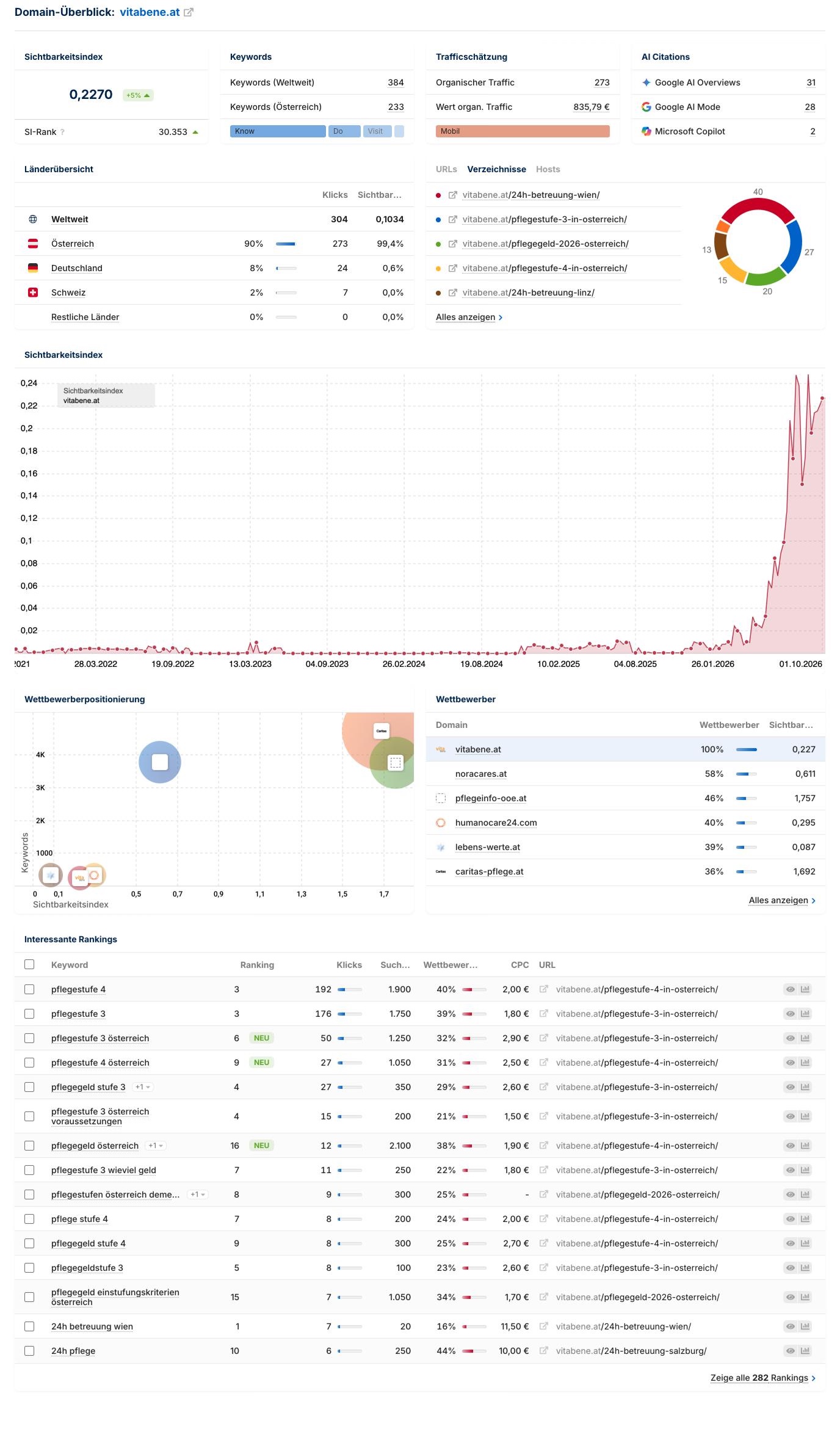Click the red segment of directories donut chart
This screenshot has height=1440, width=840.
pyautogui.click(x=758, y=209)
